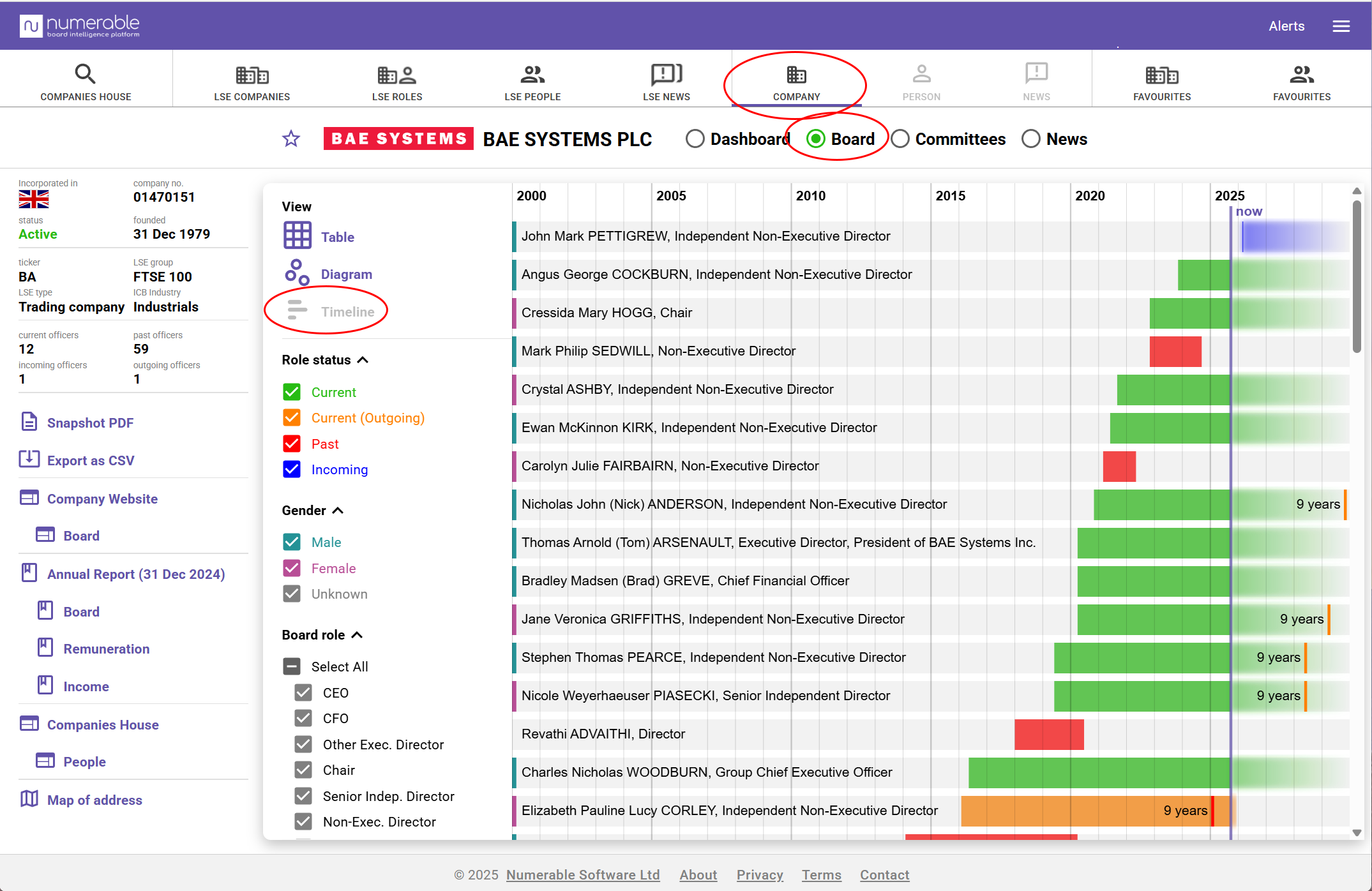This screenshot has width=1372, height=891.
Task: Click Cressida Hogg's green timeline bar
Action: coord(1189,313)
